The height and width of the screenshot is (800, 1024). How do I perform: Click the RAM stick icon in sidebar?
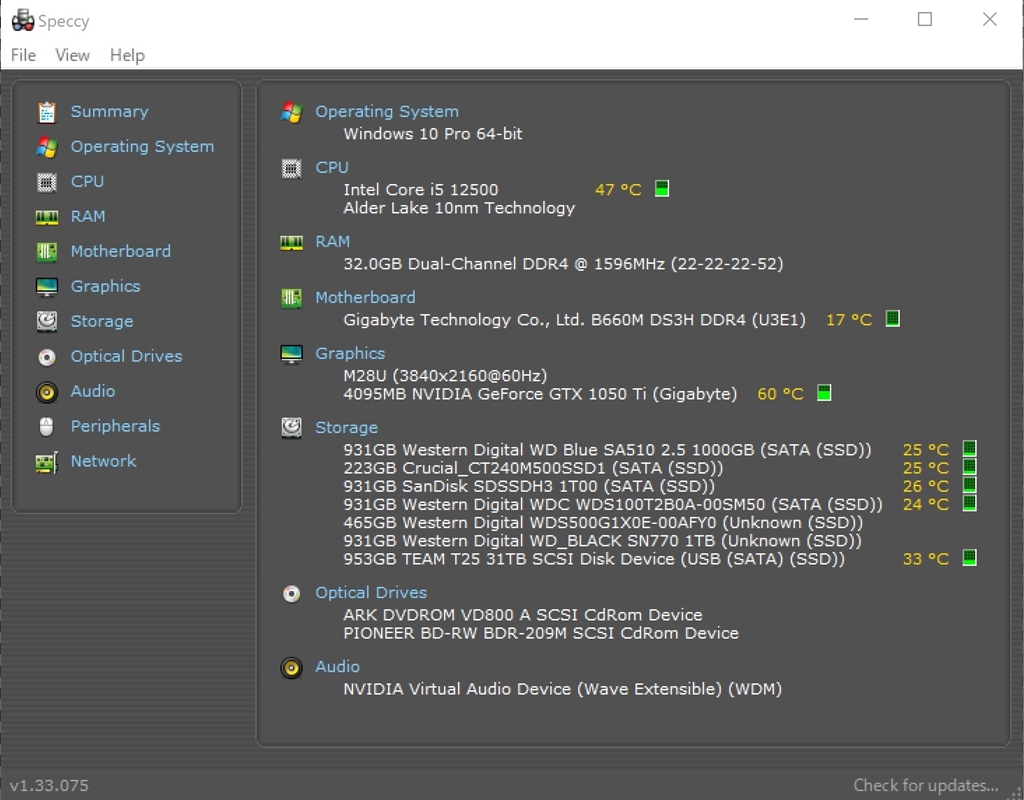(46, 217)
